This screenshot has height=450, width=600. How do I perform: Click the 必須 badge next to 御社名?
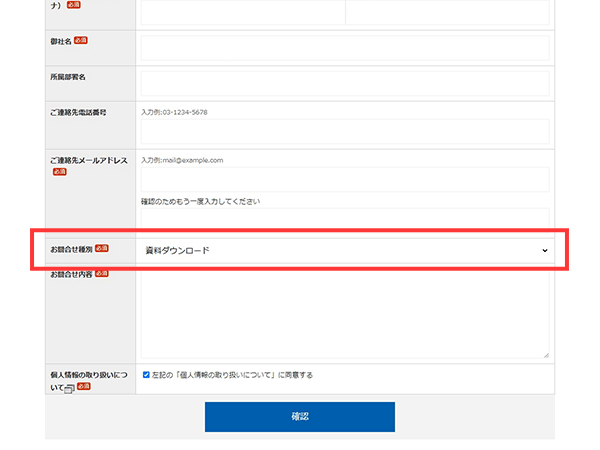pos(81,41)
